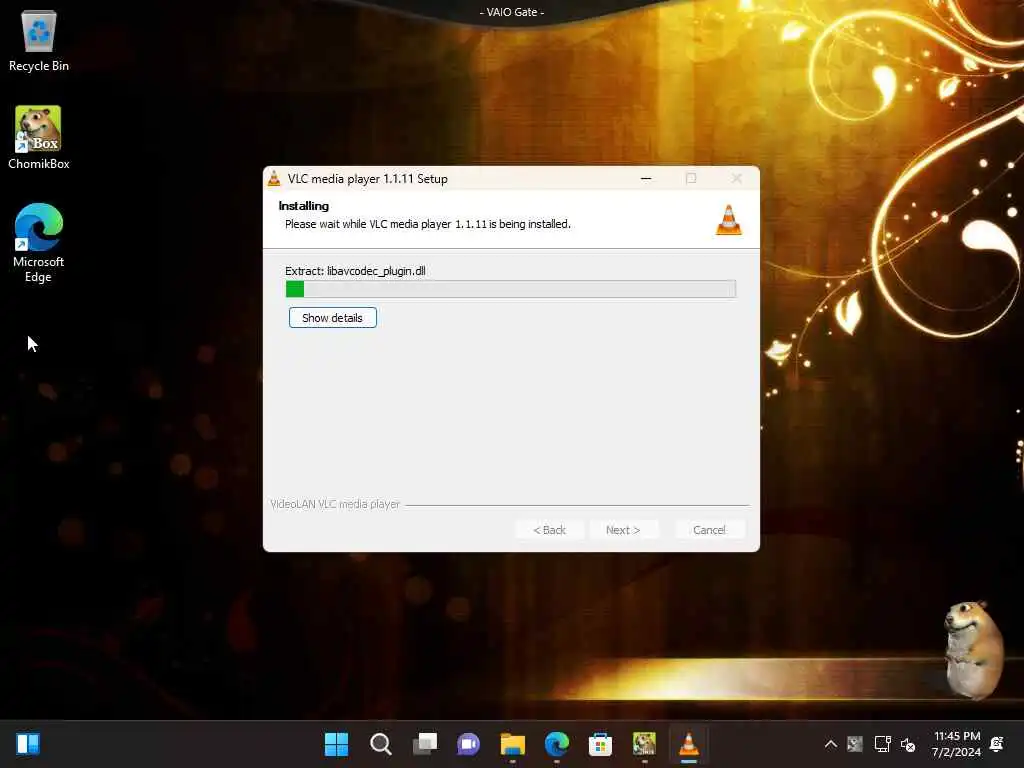Open the notification bell icon
Image resolution: width=1024 pixels, height=768 pixels.
point(997,744)
